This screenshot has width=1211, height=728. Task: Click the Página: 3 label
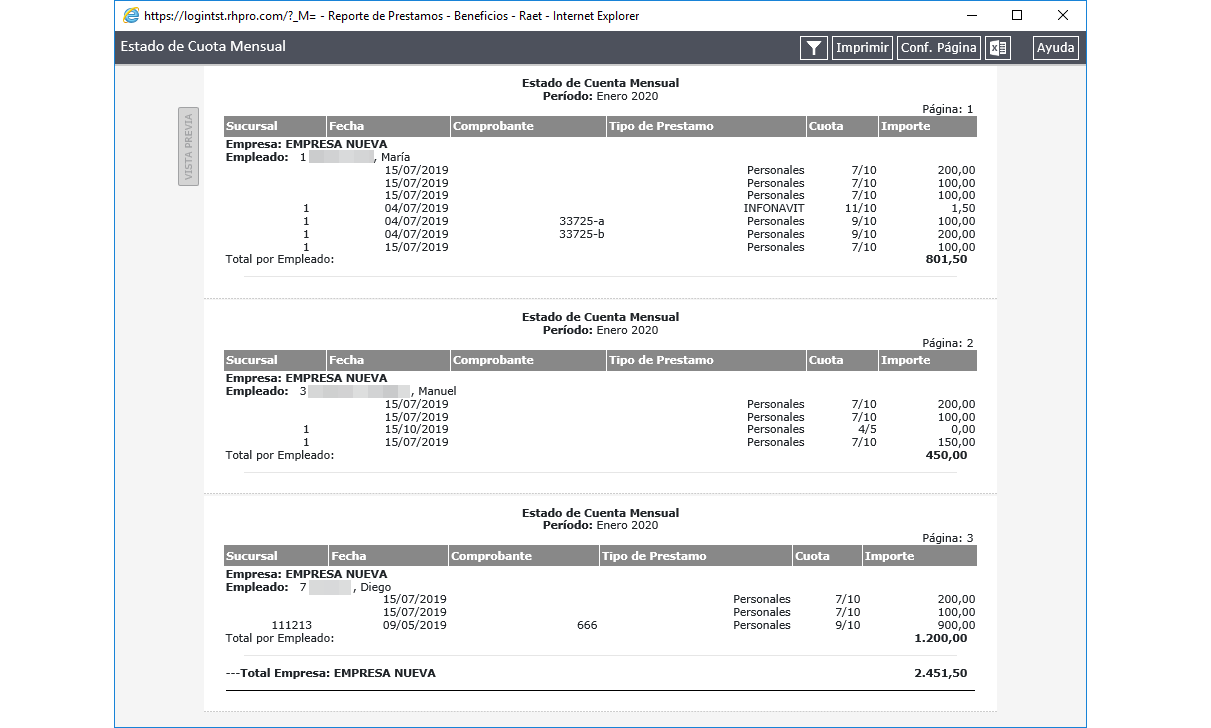(947, 538)
